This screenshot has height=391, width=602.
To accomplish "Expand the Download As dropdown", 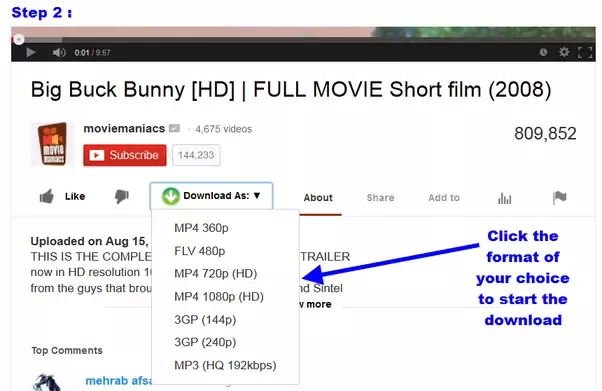I will (211, 196).
